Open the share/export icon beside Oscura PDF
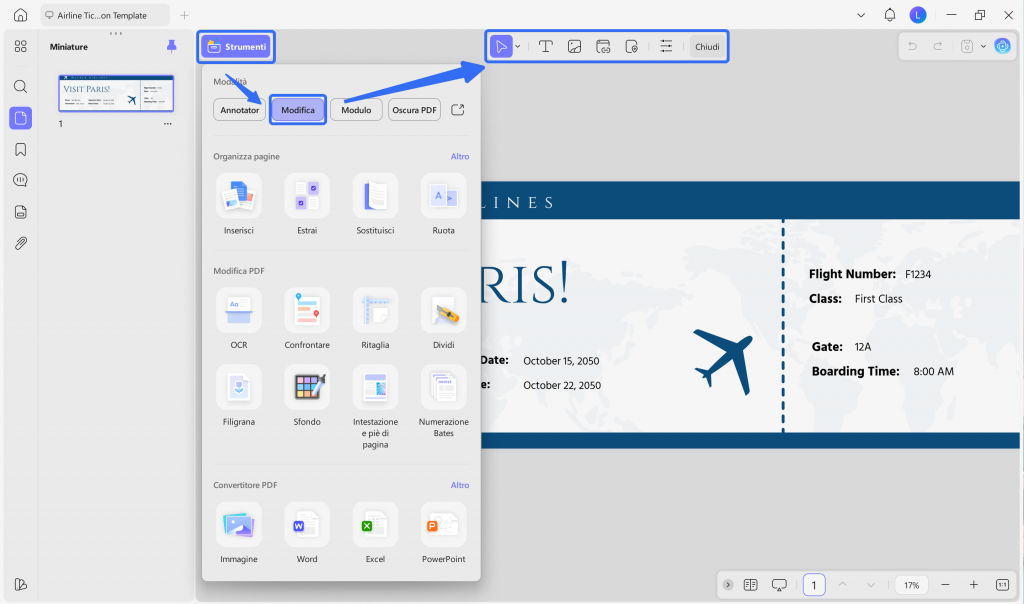 click(458, 110)
